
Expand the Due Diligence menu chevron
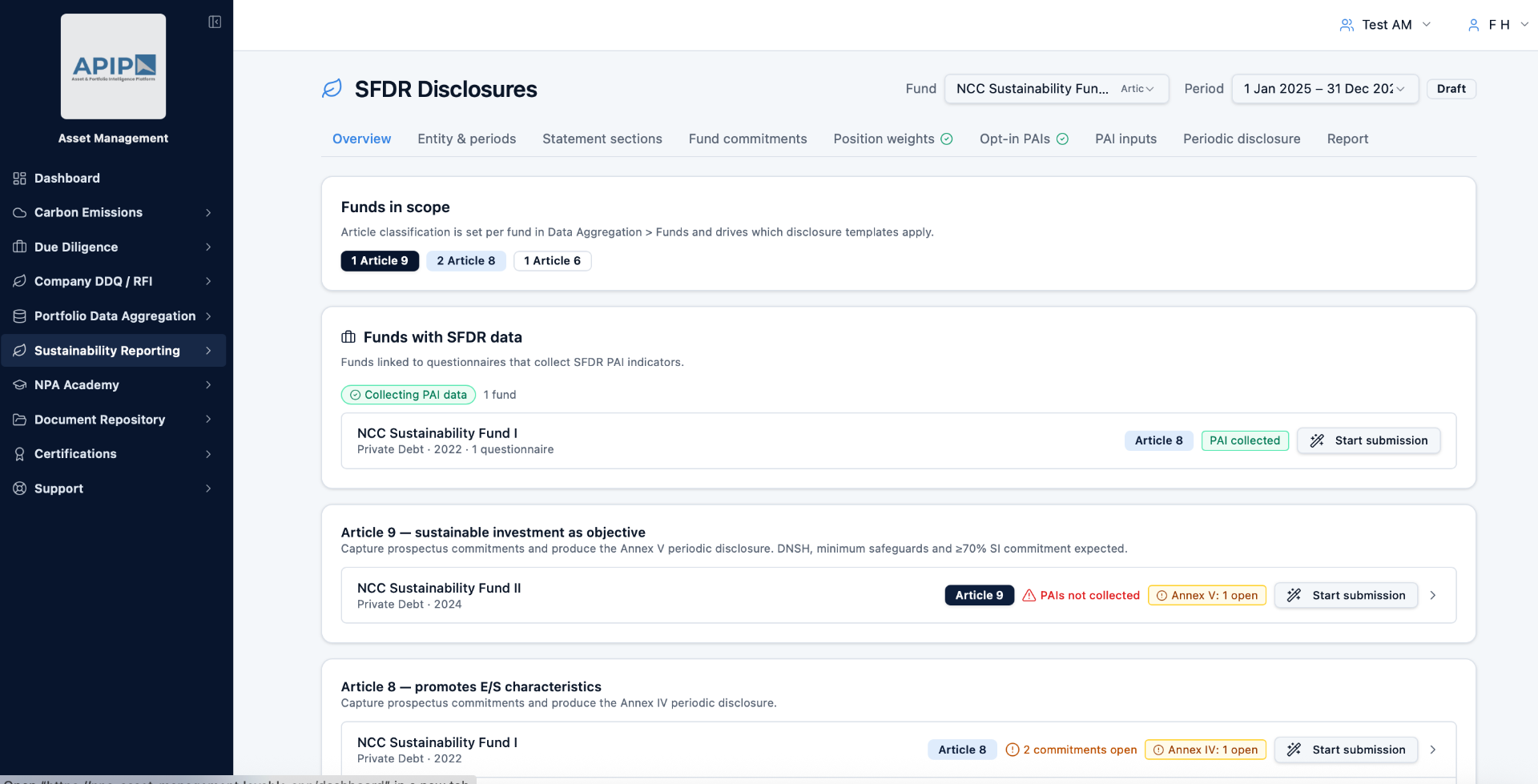tap(208, 247)
